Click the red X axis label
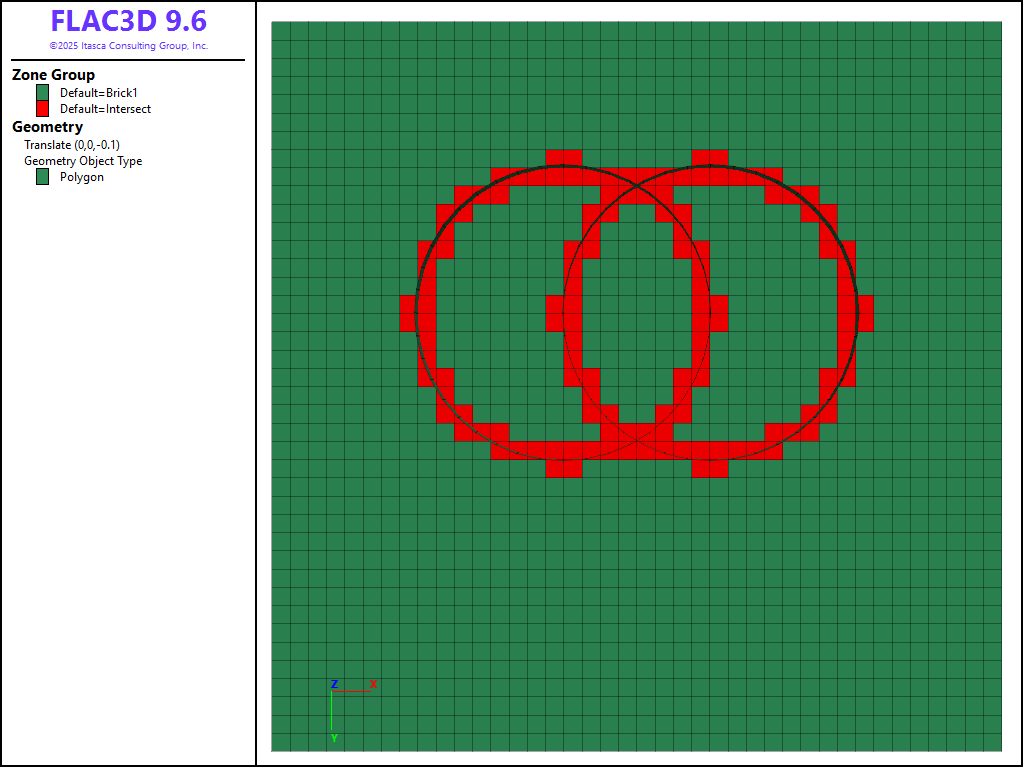This screenshot has height=768, width=1024. (373, 684)
